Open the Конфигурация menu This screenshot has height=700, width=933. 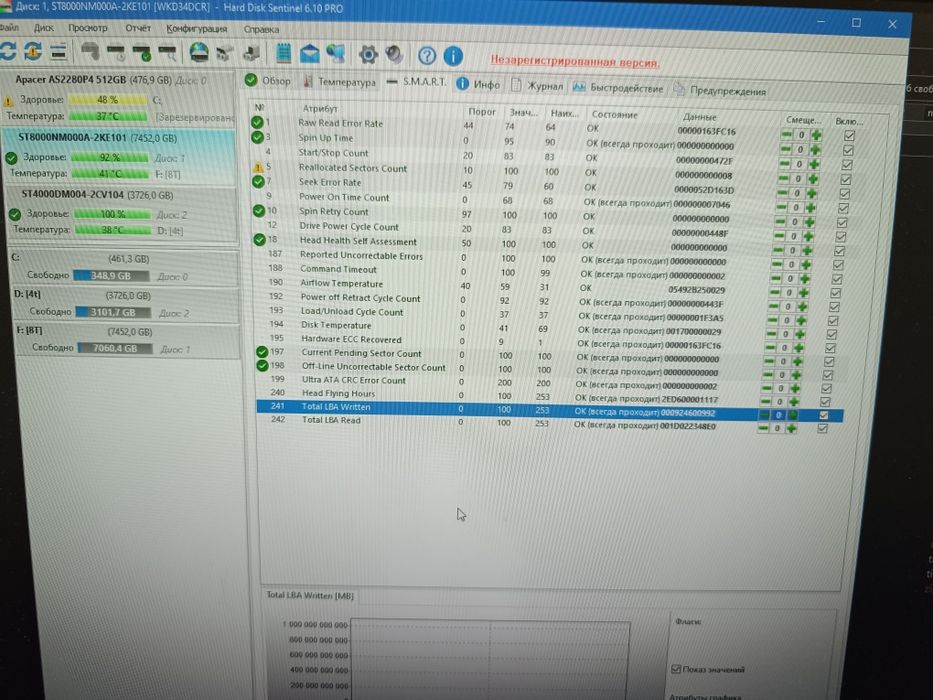tap(196, 29)
